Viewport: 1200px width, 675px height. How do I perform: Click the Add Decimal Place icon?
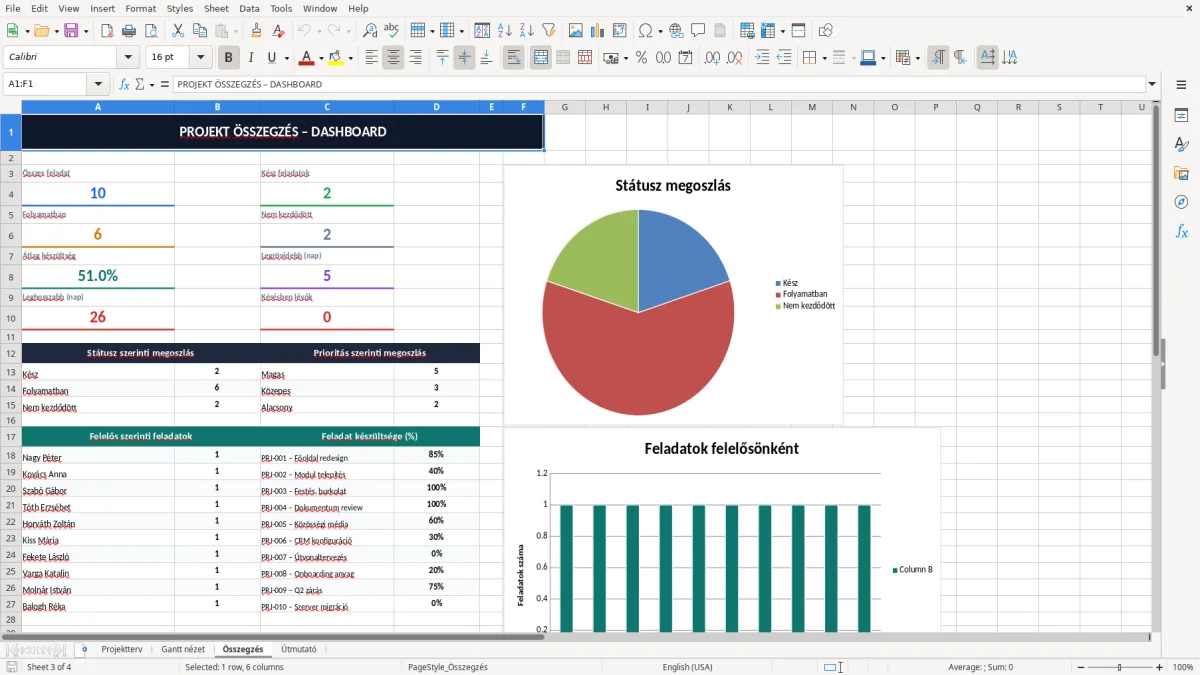coord(713,58)
